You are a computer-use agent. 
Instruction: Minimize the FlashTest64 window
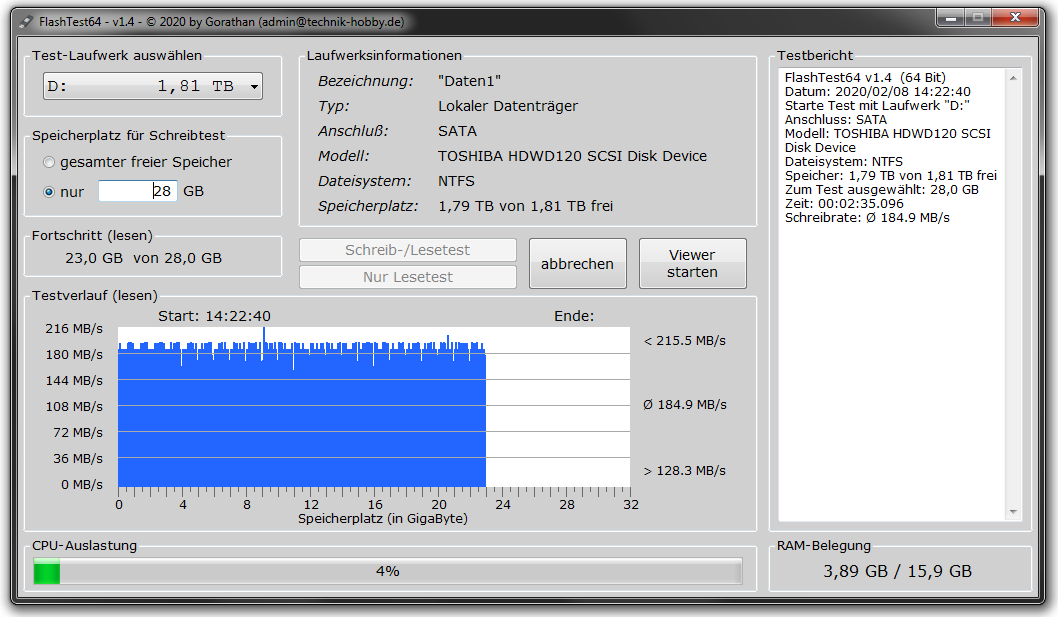click(x=952, y=17)
